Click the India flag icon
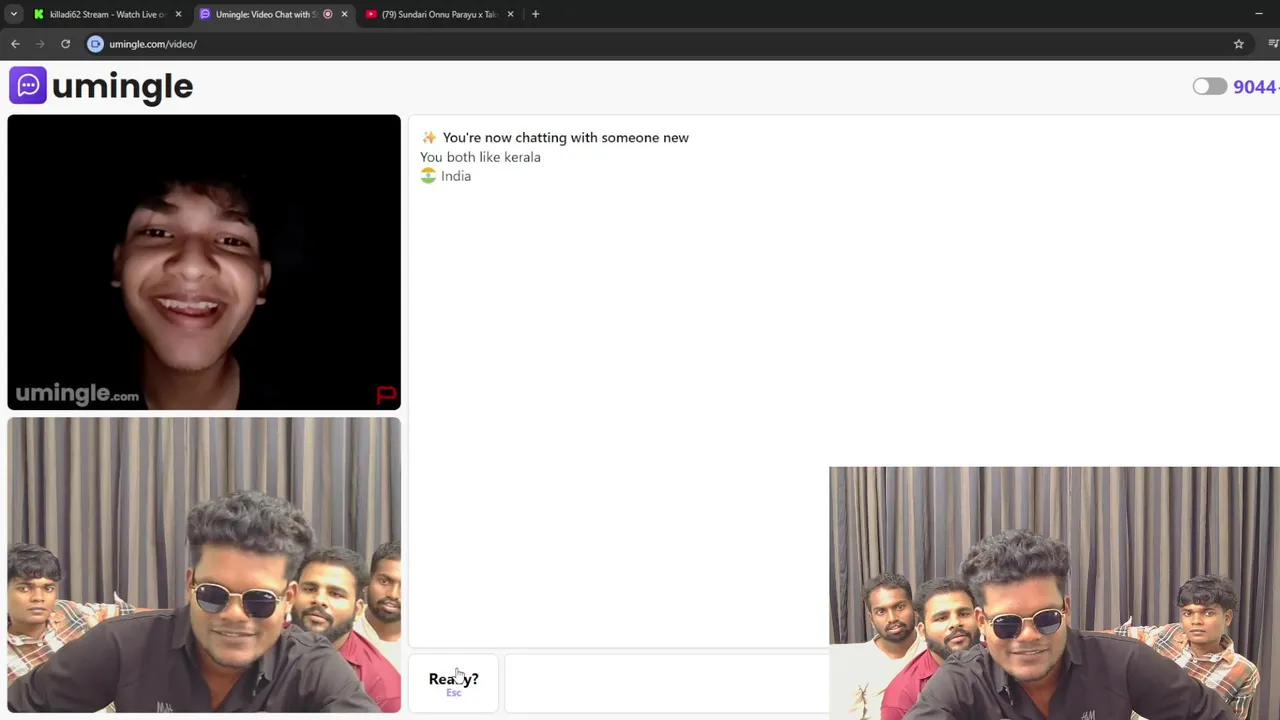 (428, 175)
